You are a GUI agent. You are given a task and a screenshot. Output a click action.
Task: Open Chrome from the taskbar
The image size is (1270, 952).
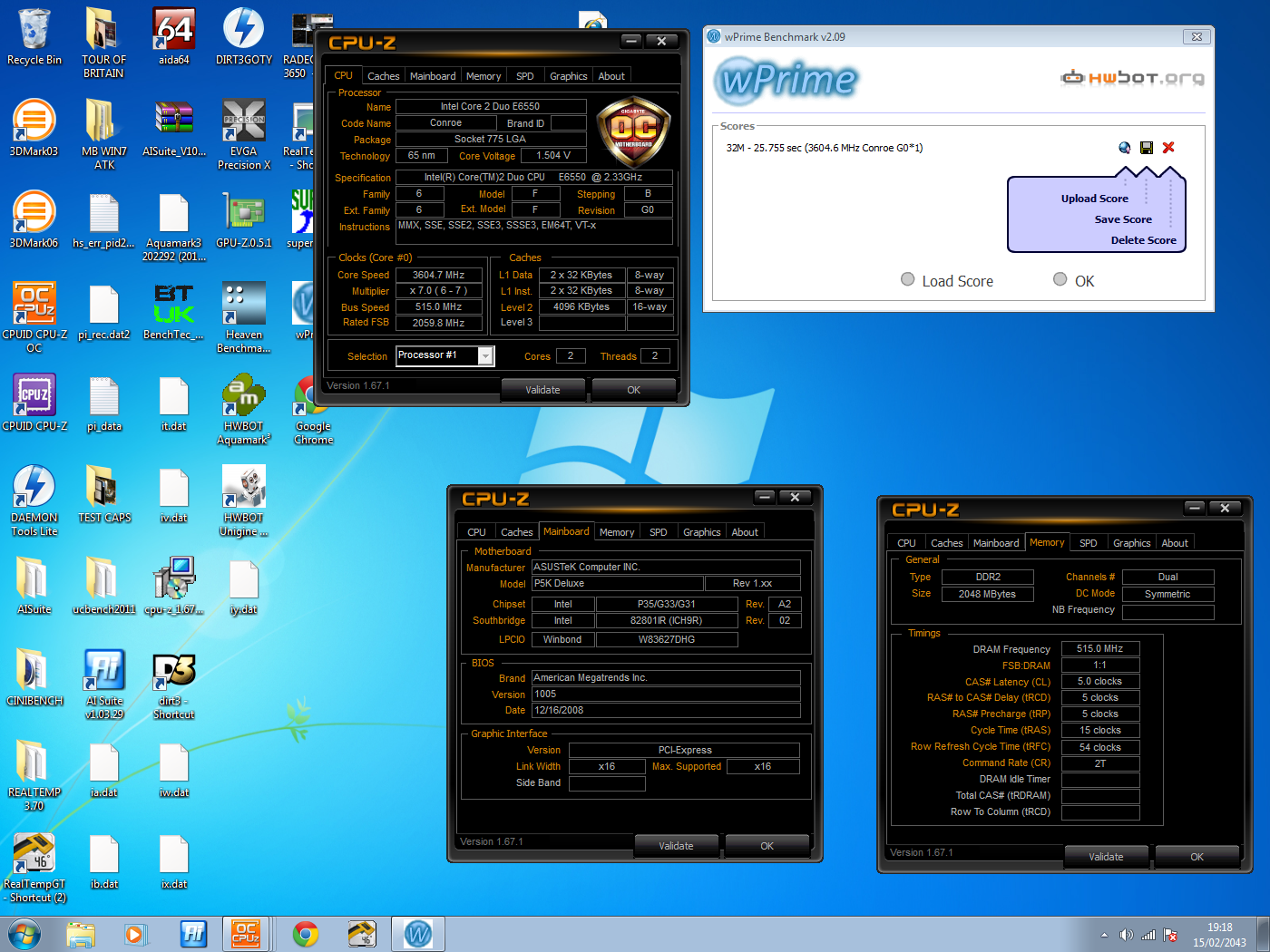pos(306,934)
